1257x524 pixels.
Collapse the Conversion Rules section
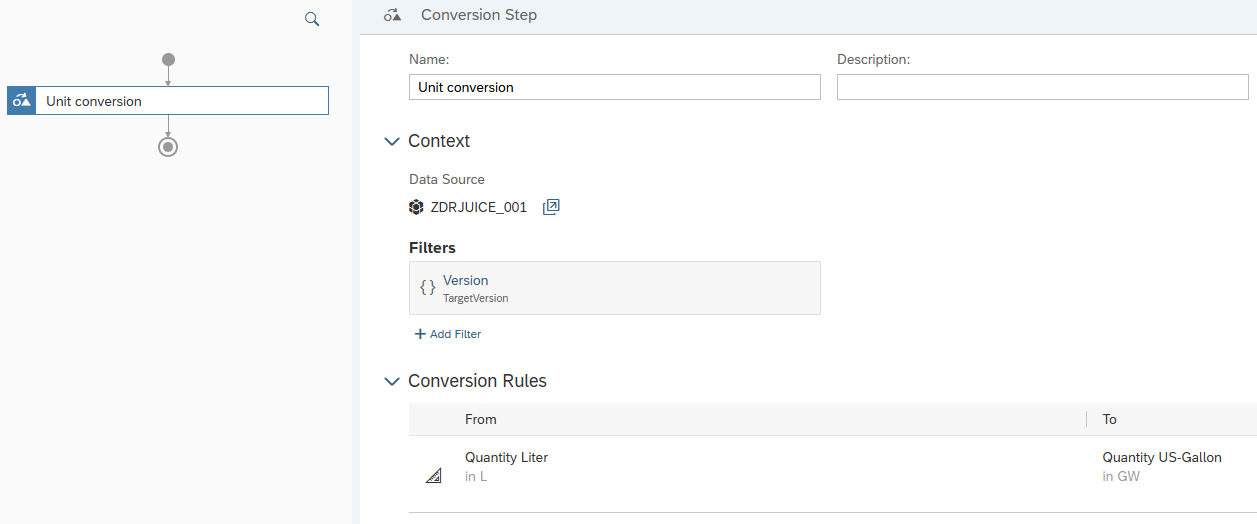(392, 381)
